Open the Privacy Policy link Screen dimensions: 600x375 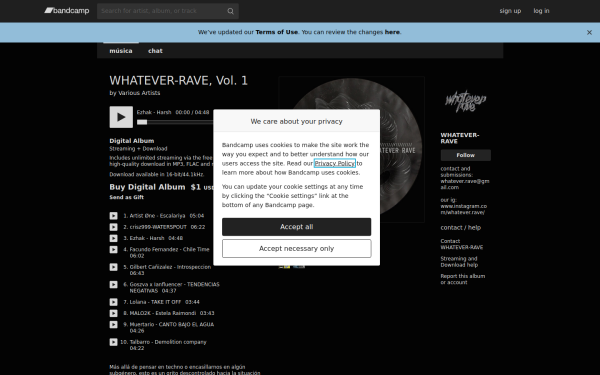click(x=335, y=163)
